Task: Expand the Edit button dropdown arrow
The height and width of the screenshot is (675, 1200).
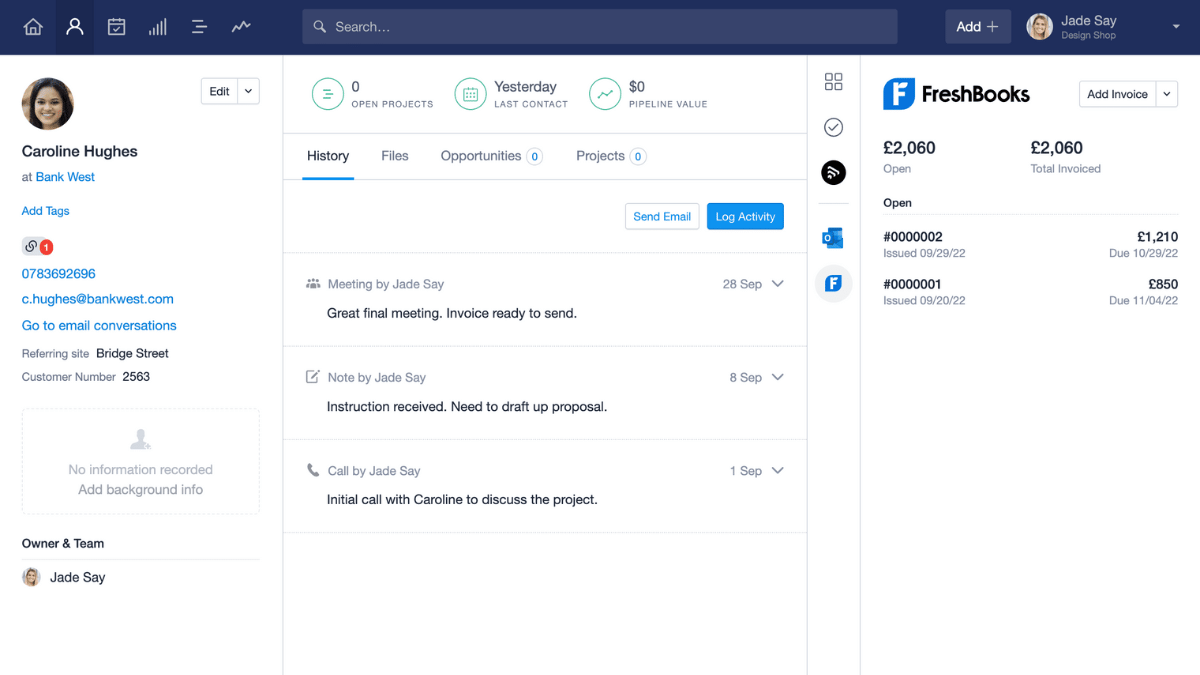Action: (x=249, y=90)
